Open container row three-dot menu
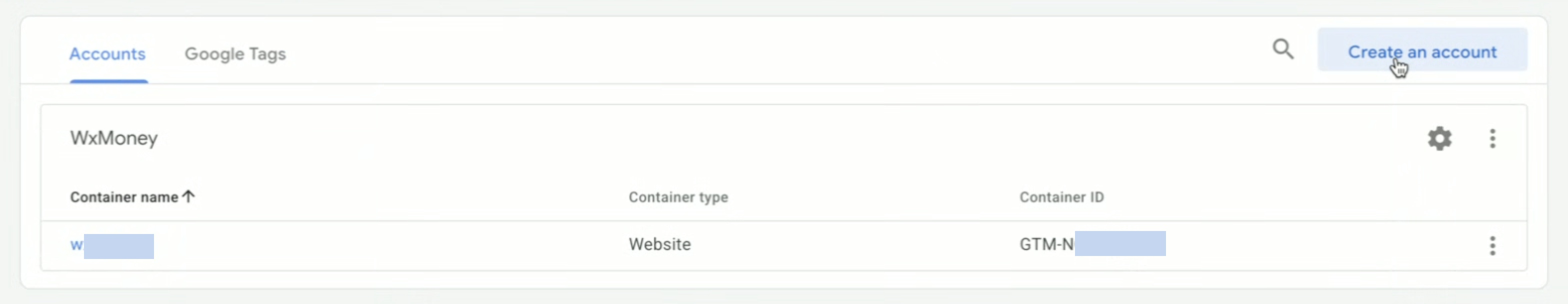1568x304 pixels. click(x=1492, y=245)
